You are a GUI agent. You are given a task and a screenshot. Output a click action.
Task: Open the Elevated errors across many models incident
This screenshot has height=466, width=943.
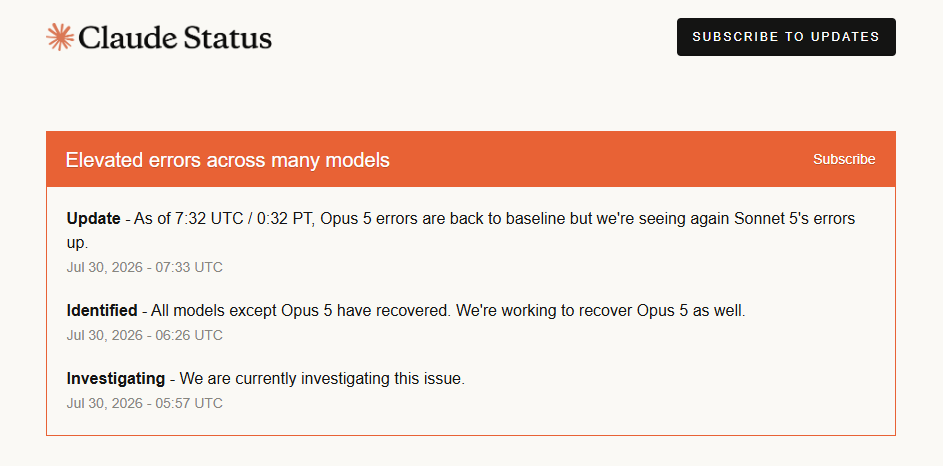pyautogui.click(x=227, y=160)
